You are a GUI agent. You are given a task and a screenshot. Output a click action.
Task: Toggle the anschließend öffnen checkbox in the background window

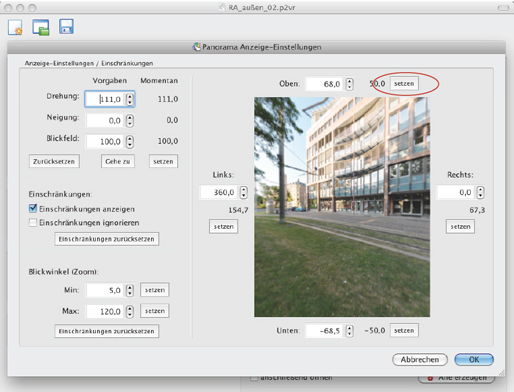coord(254,378)
